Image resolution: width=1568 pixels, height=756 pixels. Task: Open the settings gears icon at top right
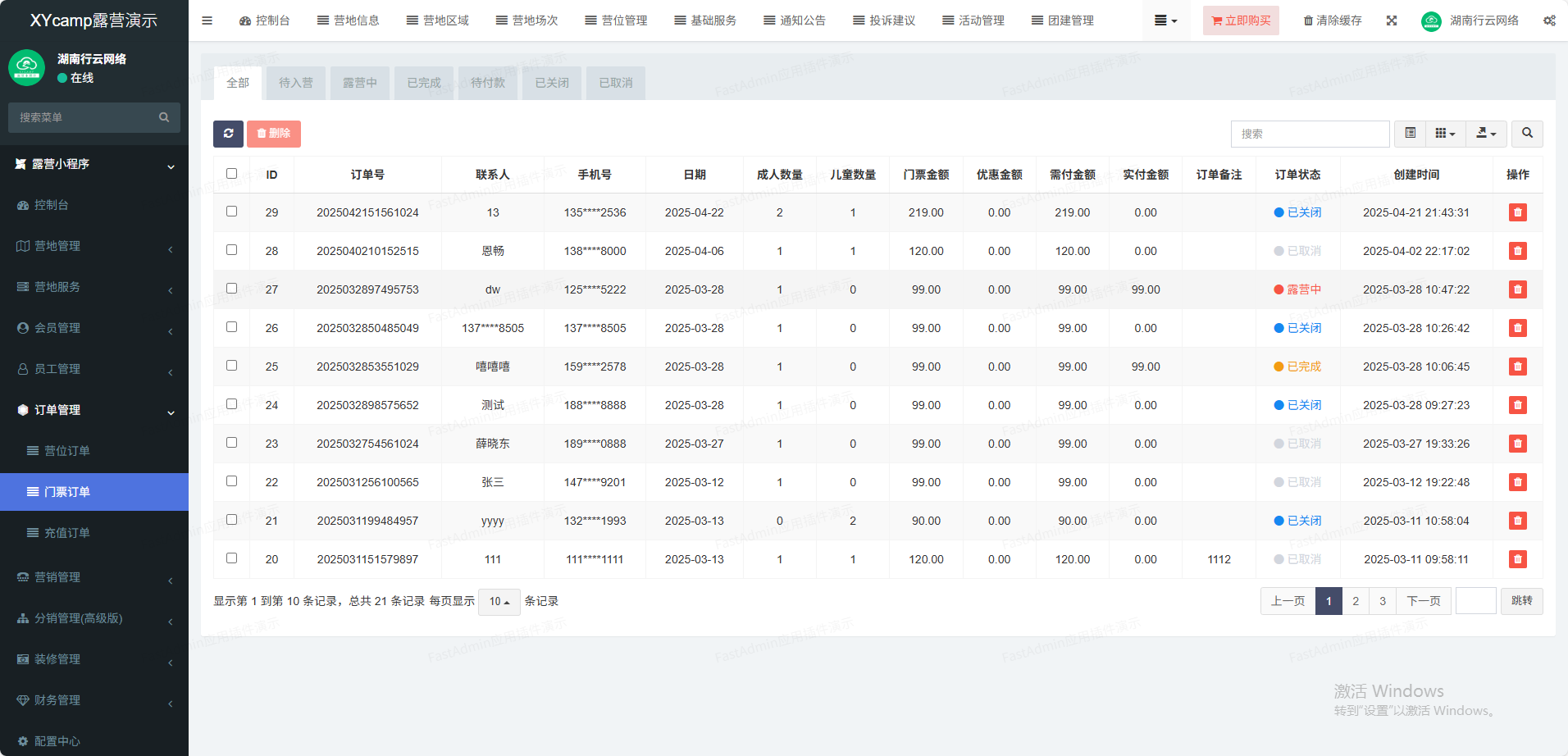(x=1548, y=20)
